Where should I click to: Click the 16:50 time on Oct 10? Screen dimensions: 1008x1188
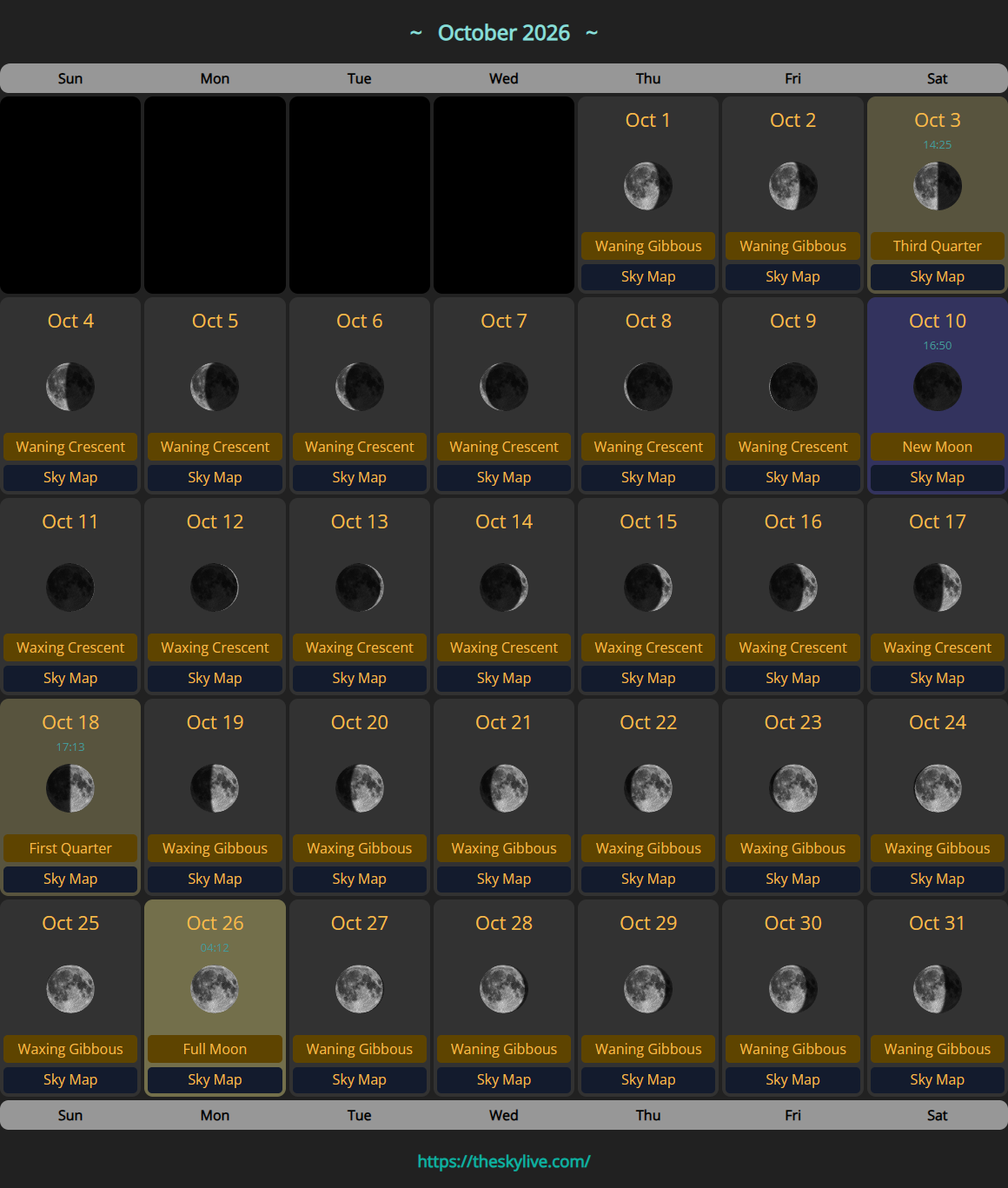click(937, 345)
